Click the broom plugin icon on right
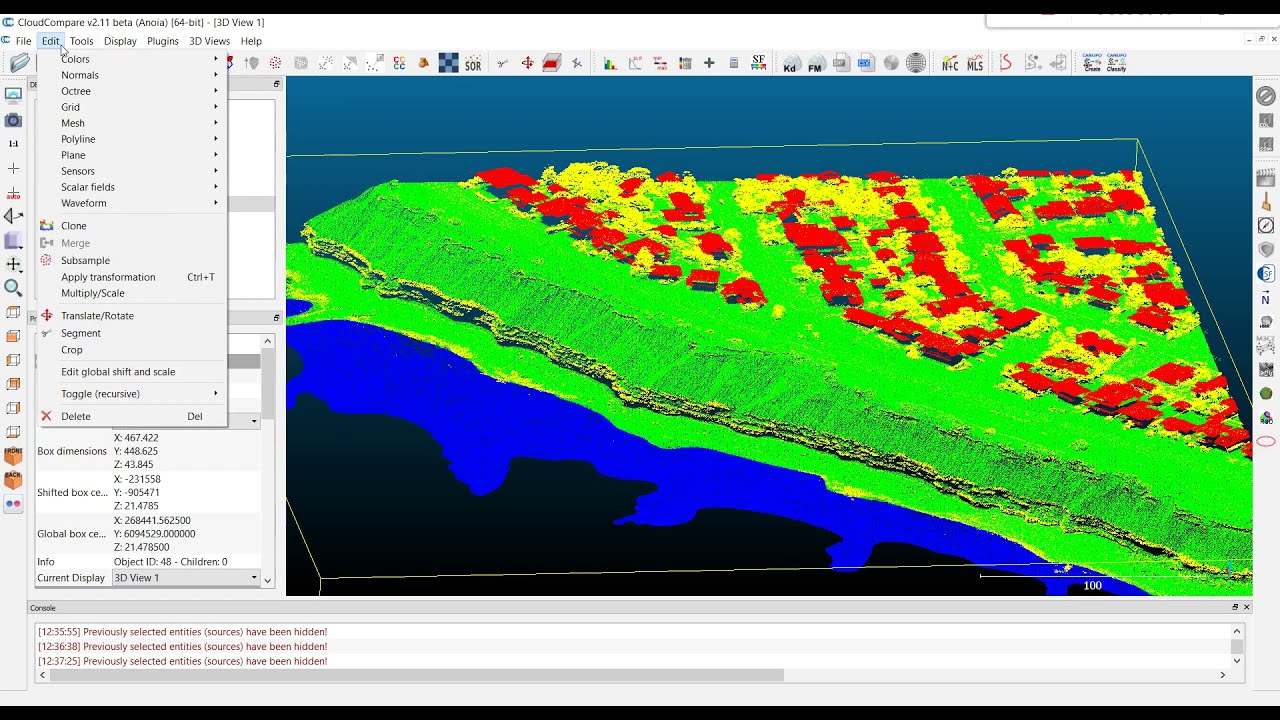 pos(1266,202)
